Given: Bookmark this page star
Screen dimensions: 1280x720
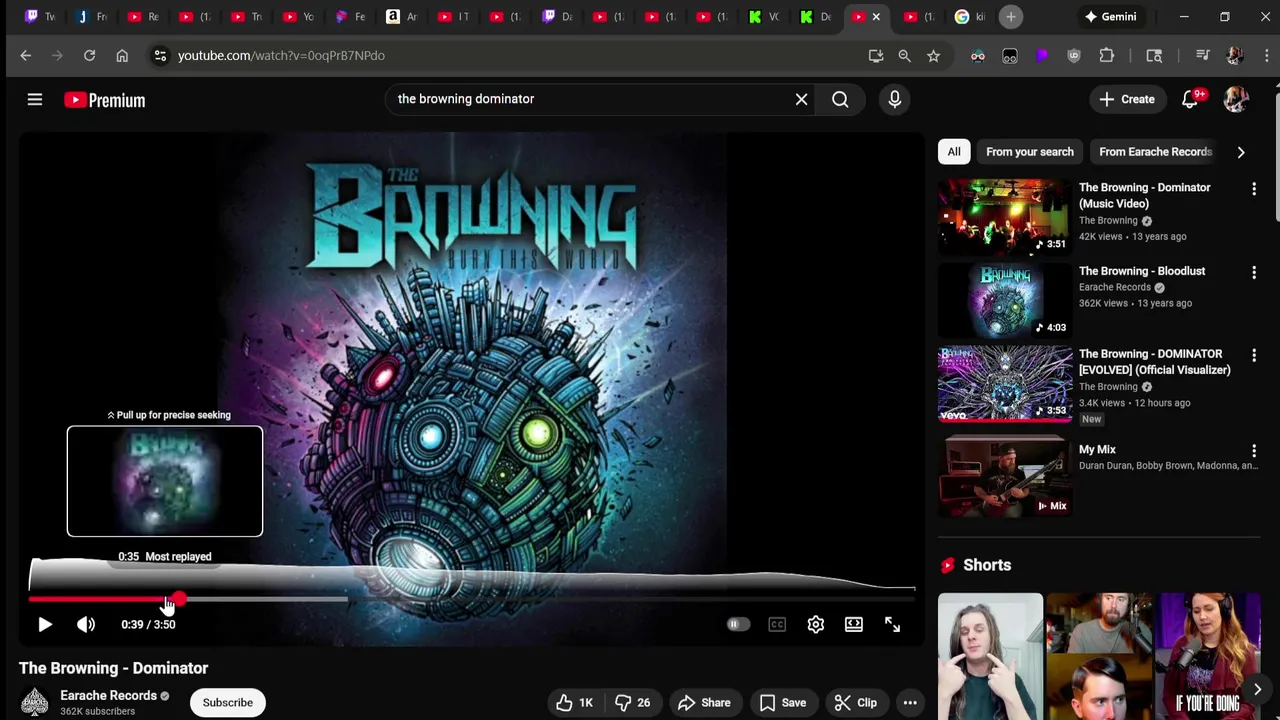Looking at the screenshot, I should coord(933,56).
